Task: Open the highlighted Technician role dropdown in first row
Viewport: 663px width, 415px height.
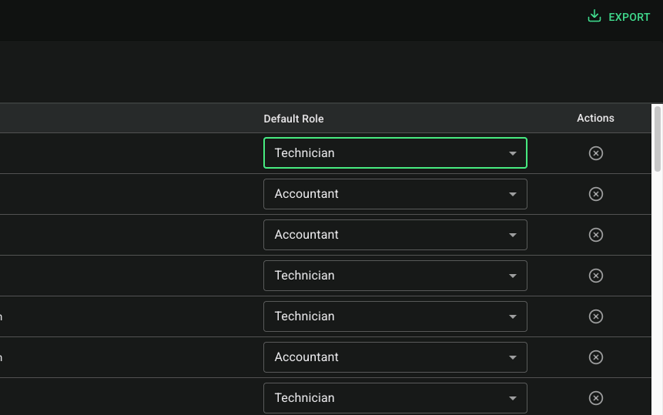Action: [395, 153]
